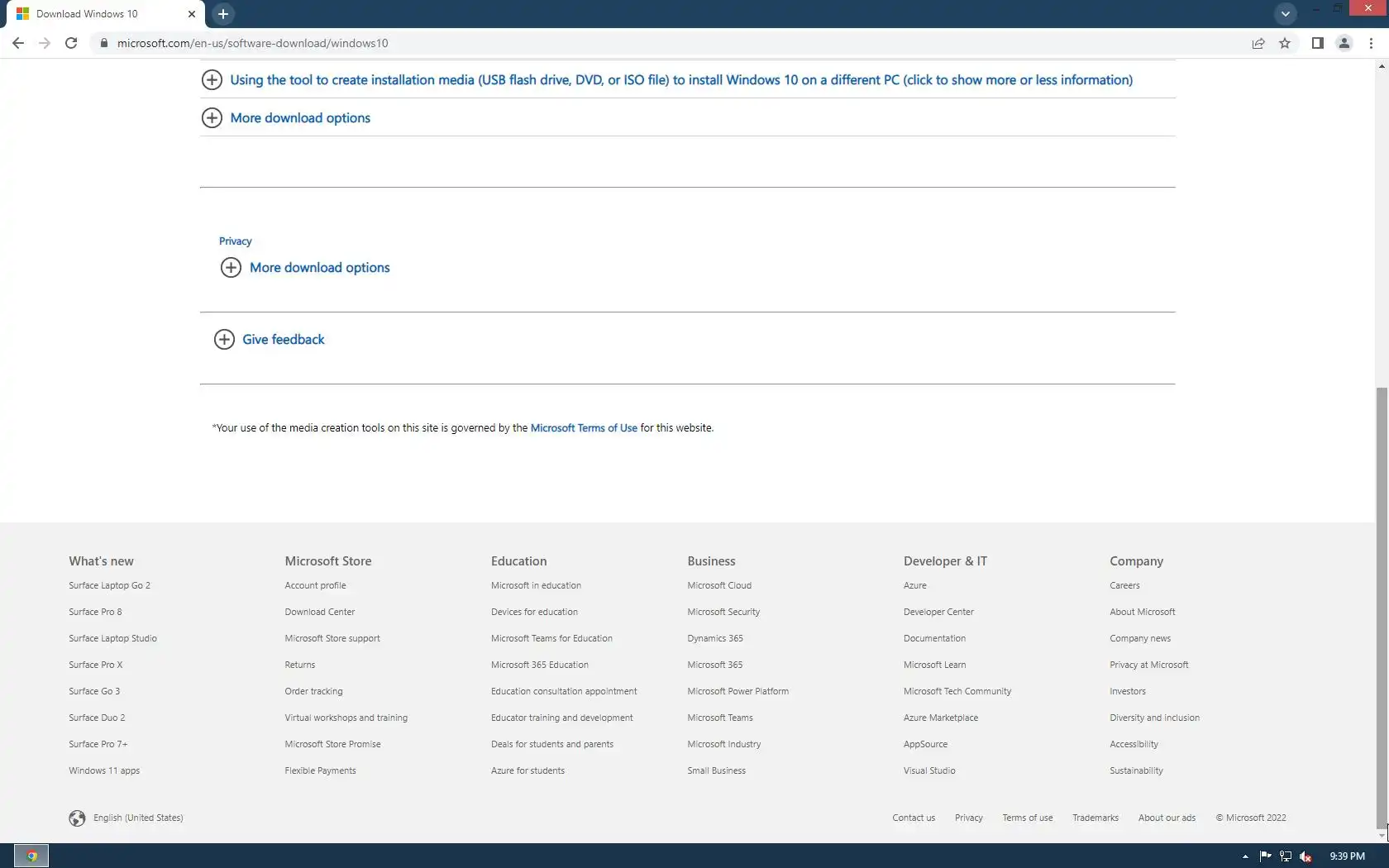
Task: Open the Azure for students link
Action: click(x=527, y=771)
